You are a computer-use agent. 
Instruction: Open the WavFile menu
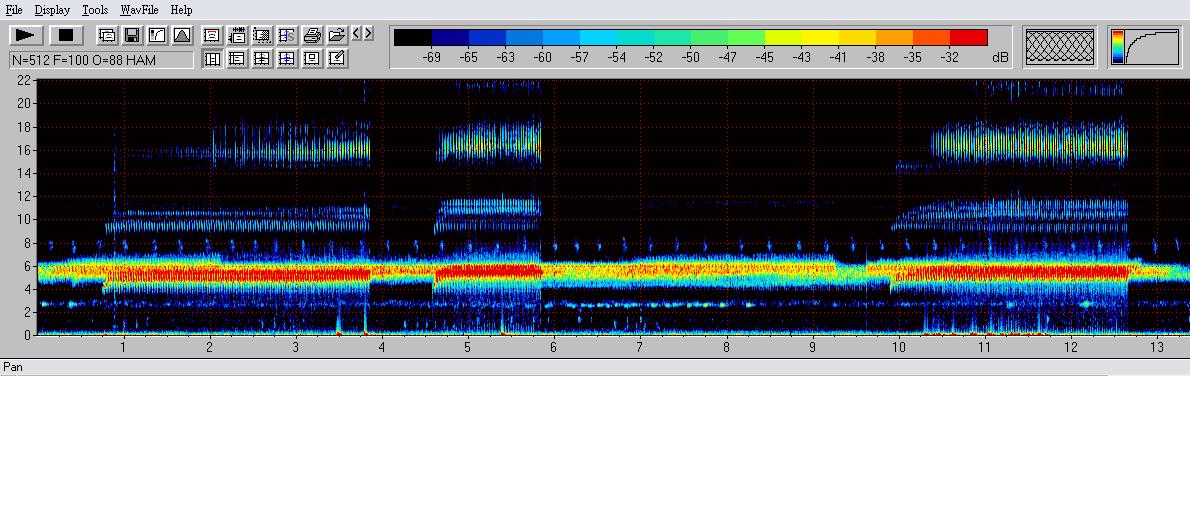(139, 9)
